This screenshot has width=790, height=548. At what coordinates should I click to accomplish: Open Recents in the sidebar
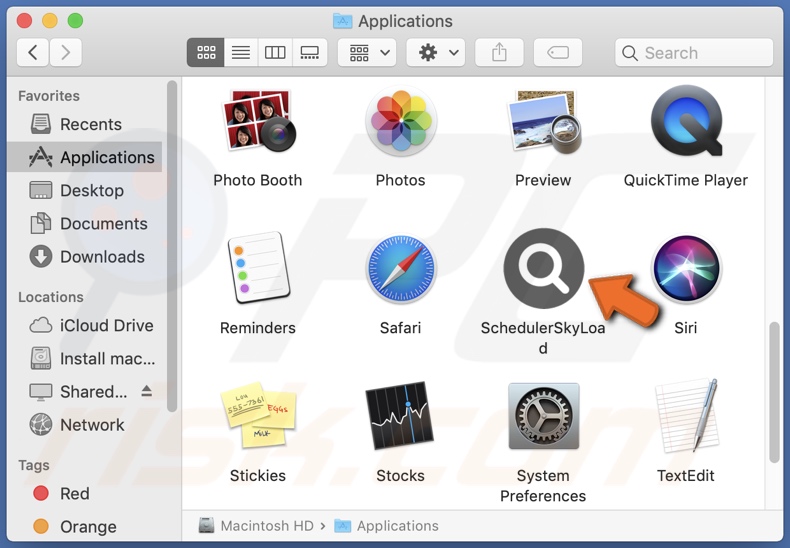tap(85, 124)
